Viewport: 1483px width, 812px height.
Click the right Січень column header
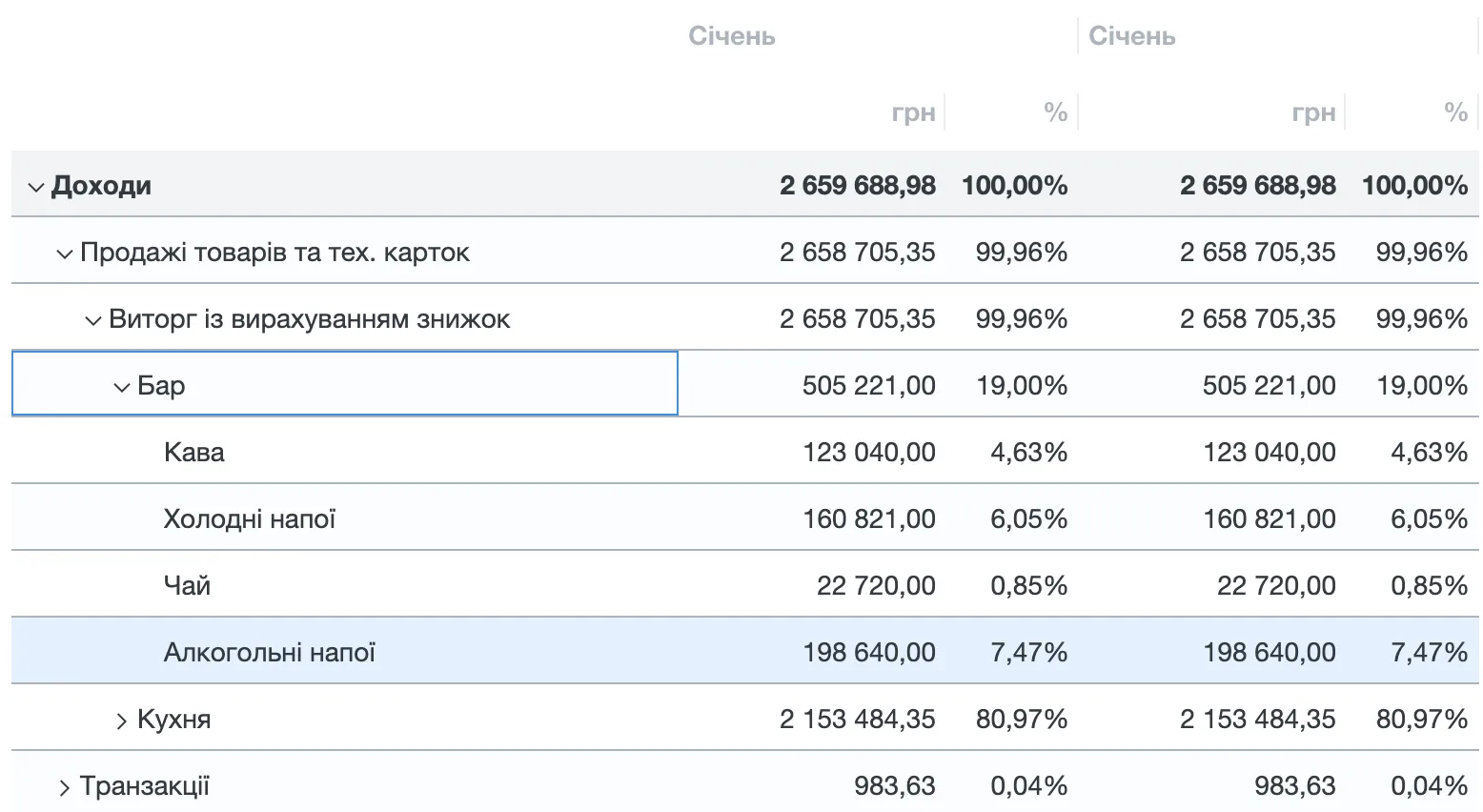[x=1132, y=36]
